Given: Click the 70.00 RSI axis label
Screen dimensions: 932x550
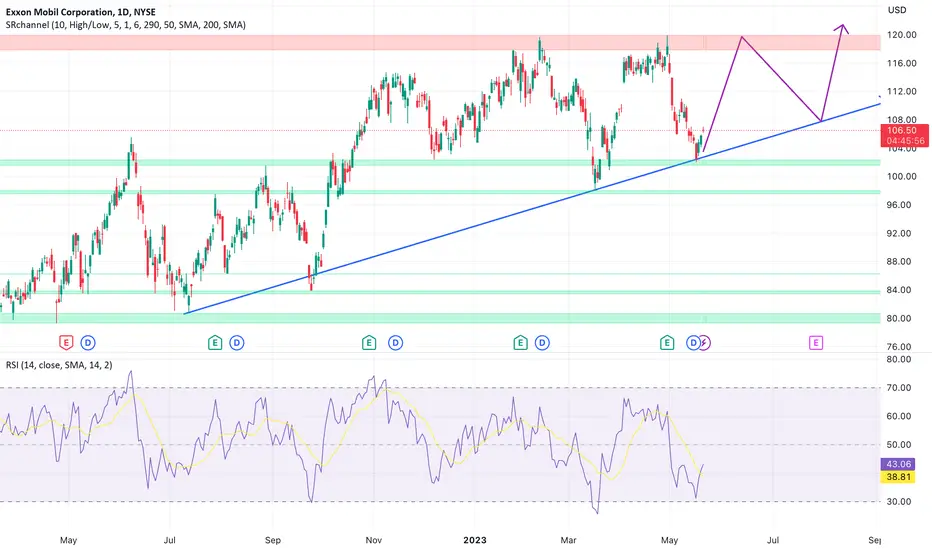Looking at the screenshot, I should [x=899, y=388].
